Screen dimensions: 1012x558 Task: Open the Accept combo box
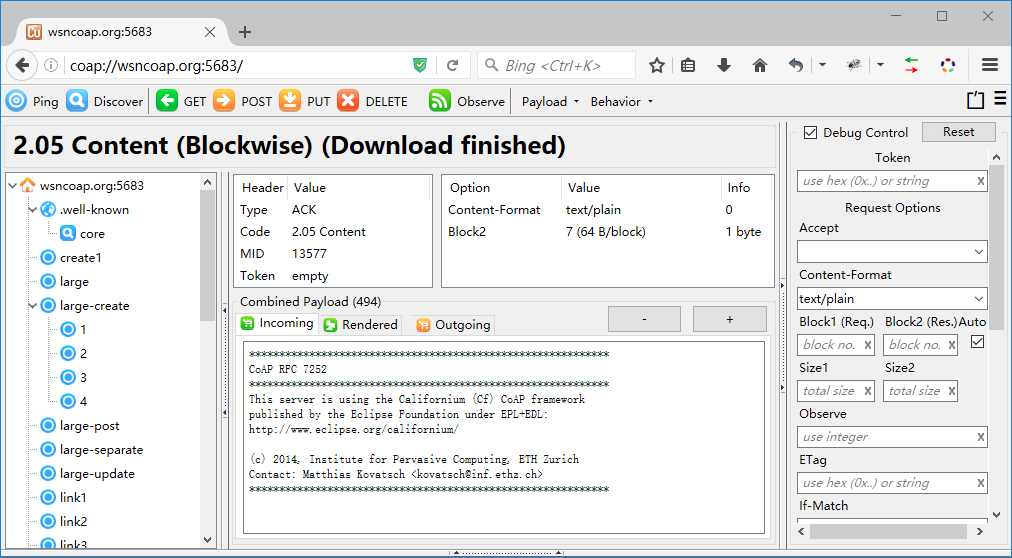pyautogui.click(x=892, y=252)
